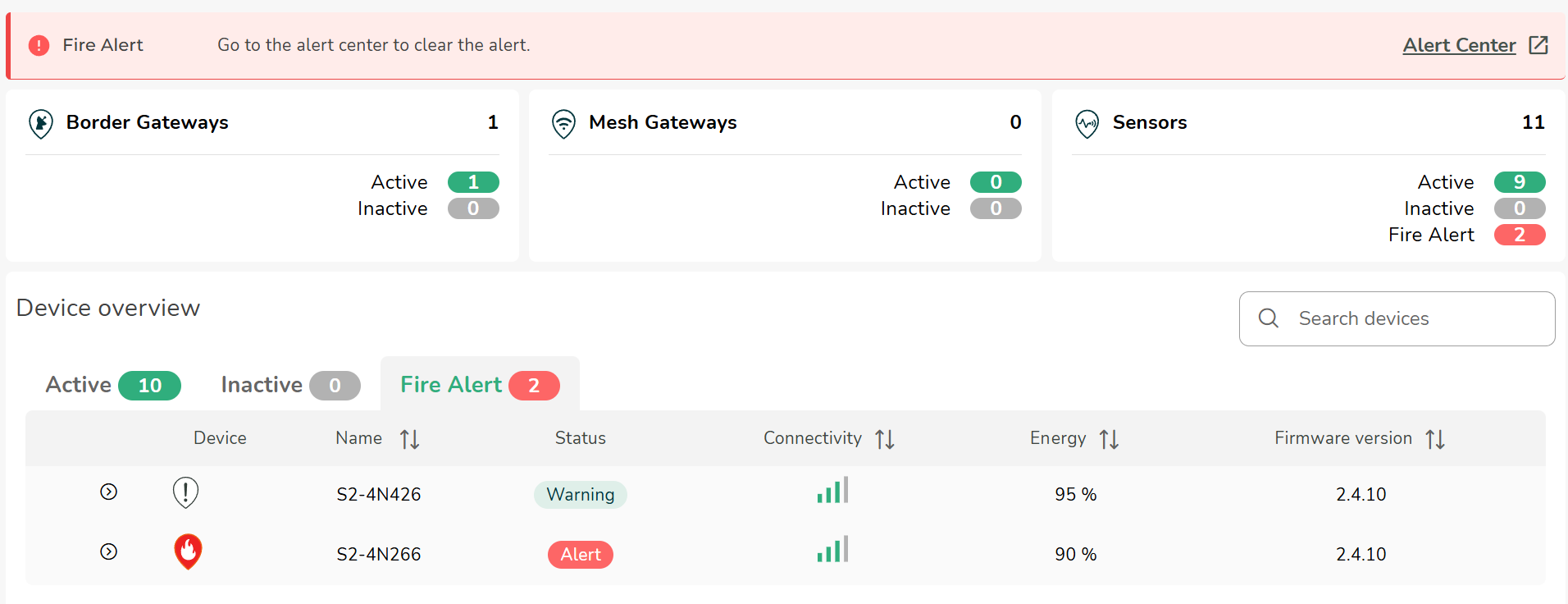Sort devices by Firmware version column
The width and height of the screenshot is (1568, 604).
[x=1434, y=439]
